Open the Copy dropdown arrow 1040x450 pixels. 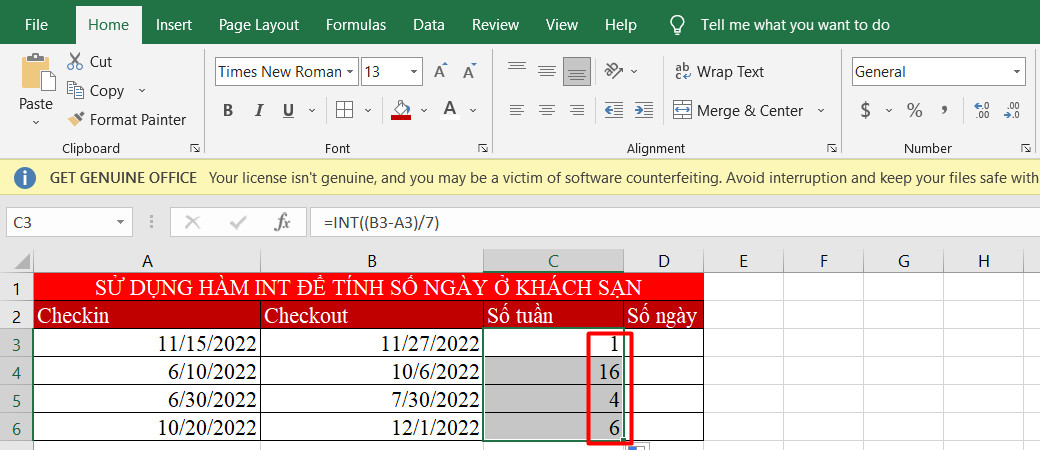click(141, 91)
